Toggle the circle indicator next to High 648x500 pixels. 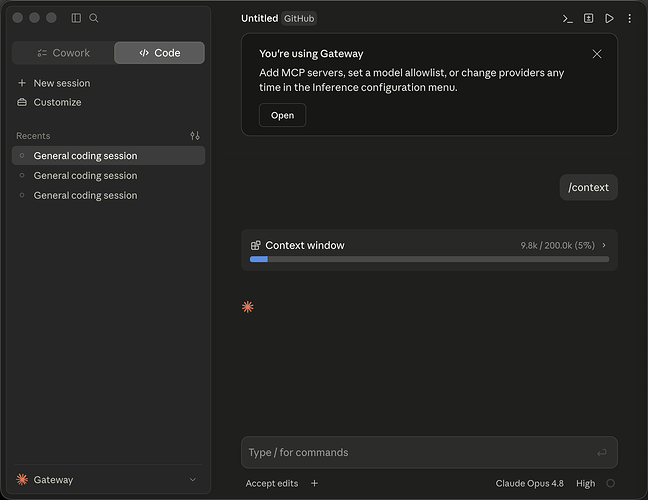pos(610,483)
